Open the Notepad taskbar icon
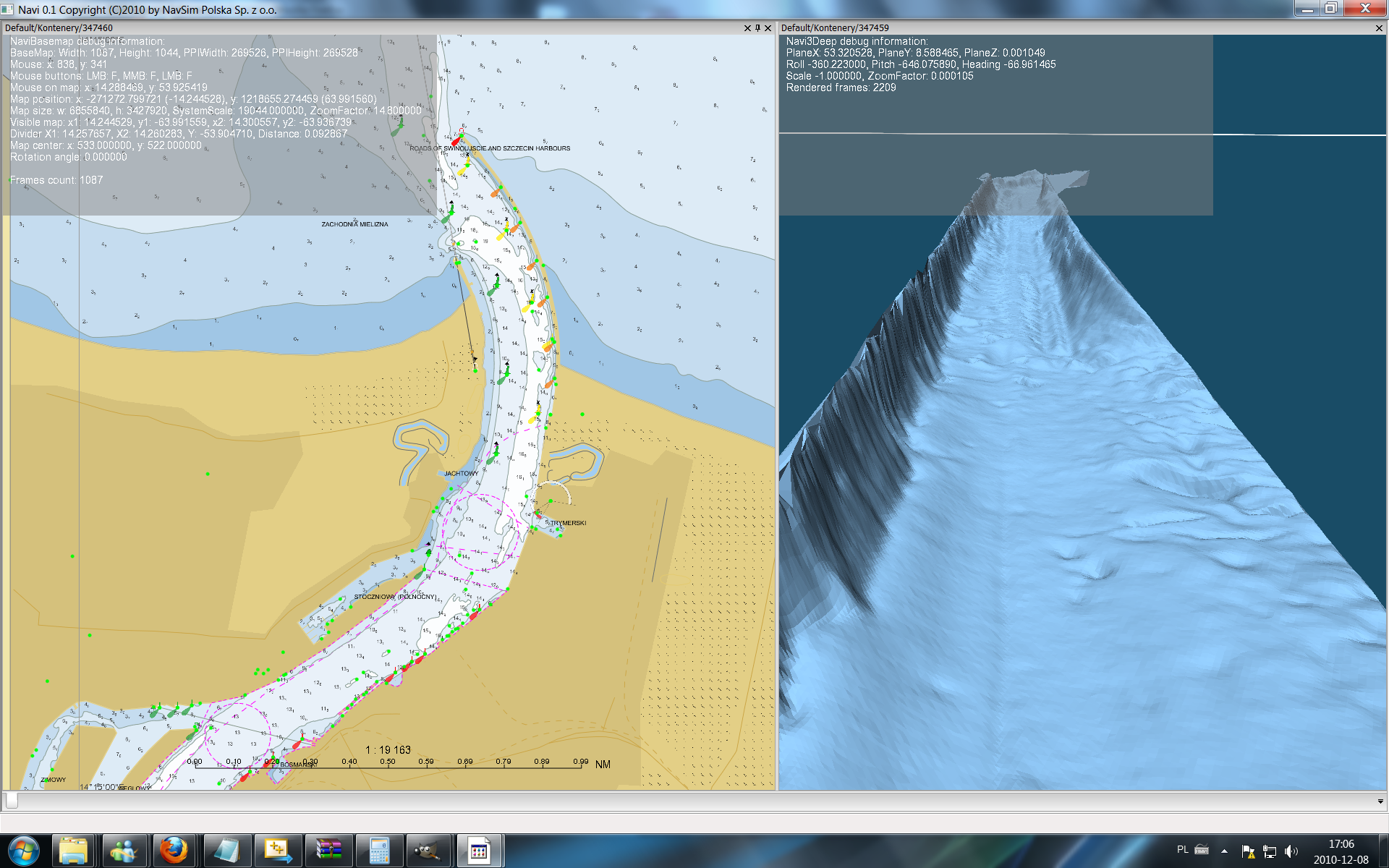This screenshot has width=1389, height=868. 226,851
